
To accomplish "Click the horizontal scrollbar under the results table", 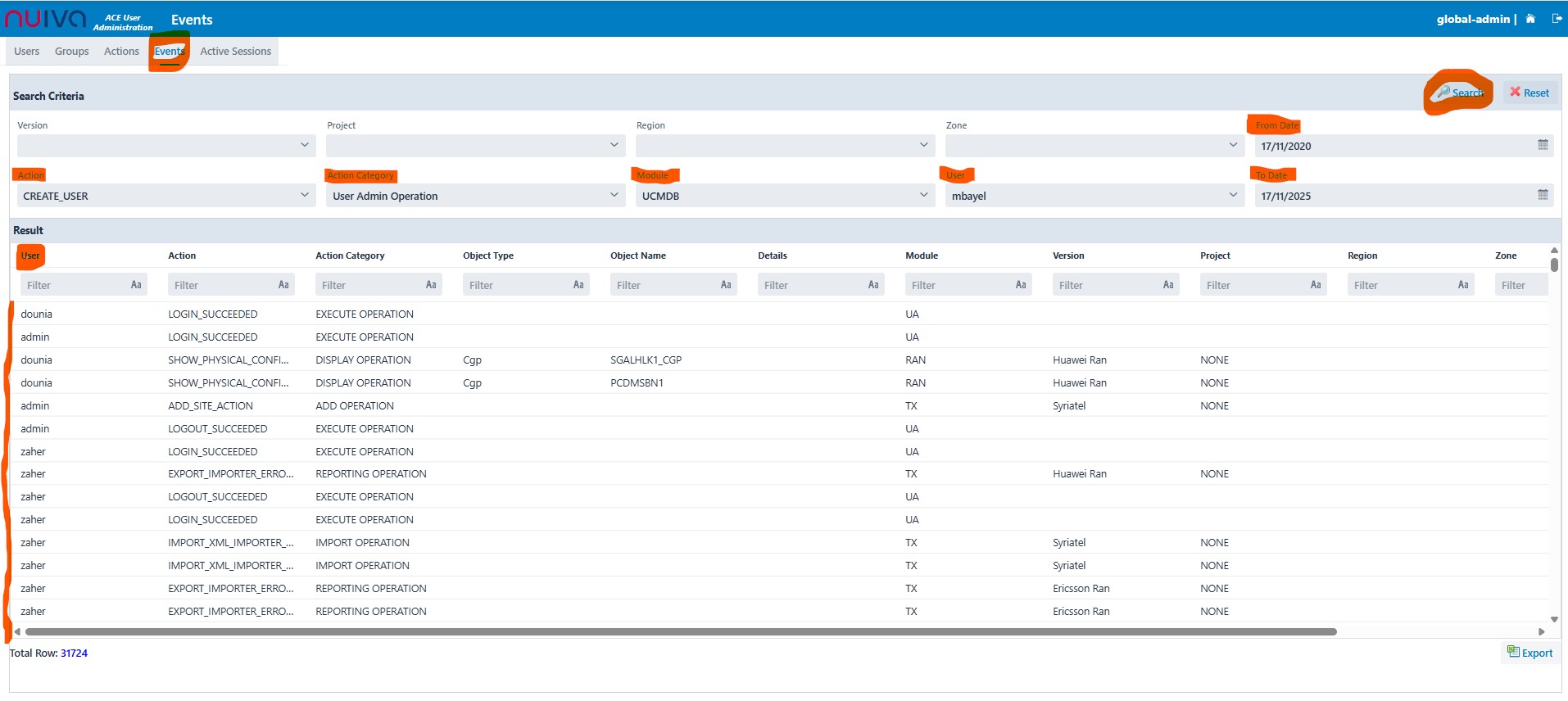I will [680, 631].
